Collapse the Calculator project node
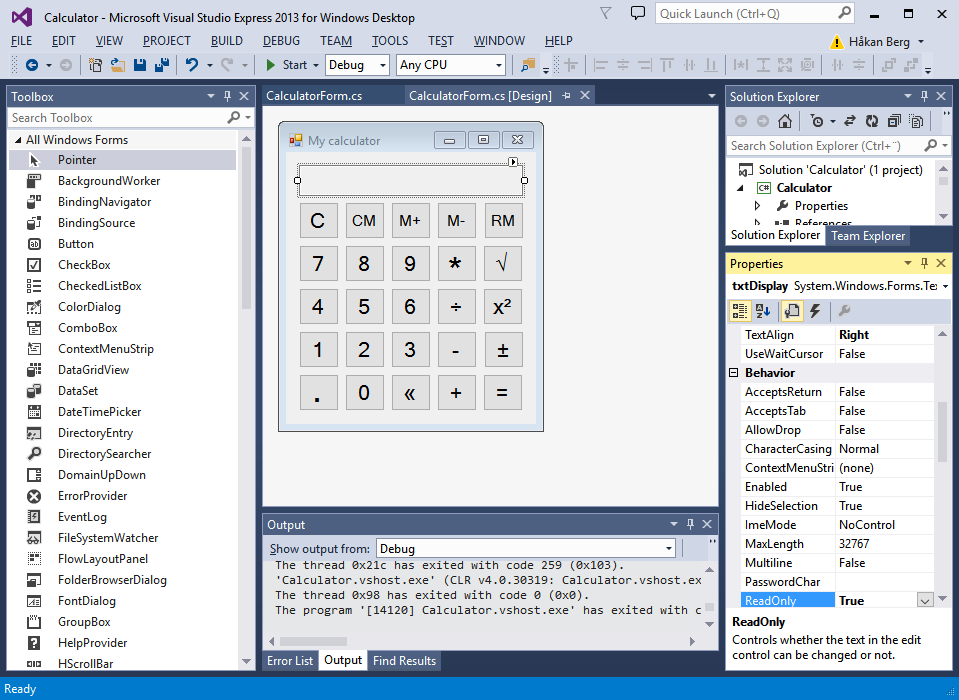 pyautogui.click(x=741, y=188)
